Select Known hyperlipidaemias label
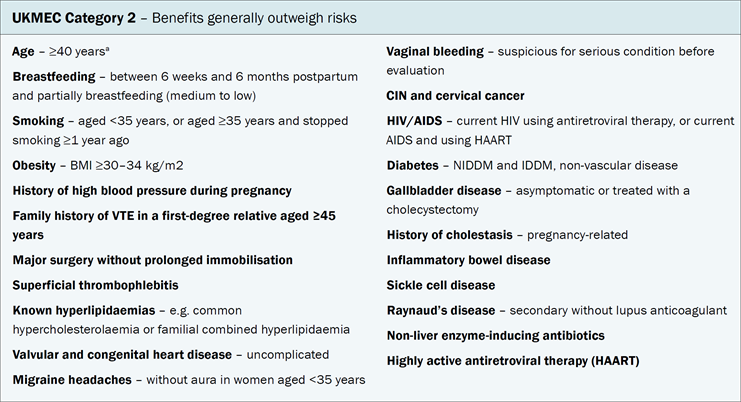The image size is (741, 402). [84, 310]
